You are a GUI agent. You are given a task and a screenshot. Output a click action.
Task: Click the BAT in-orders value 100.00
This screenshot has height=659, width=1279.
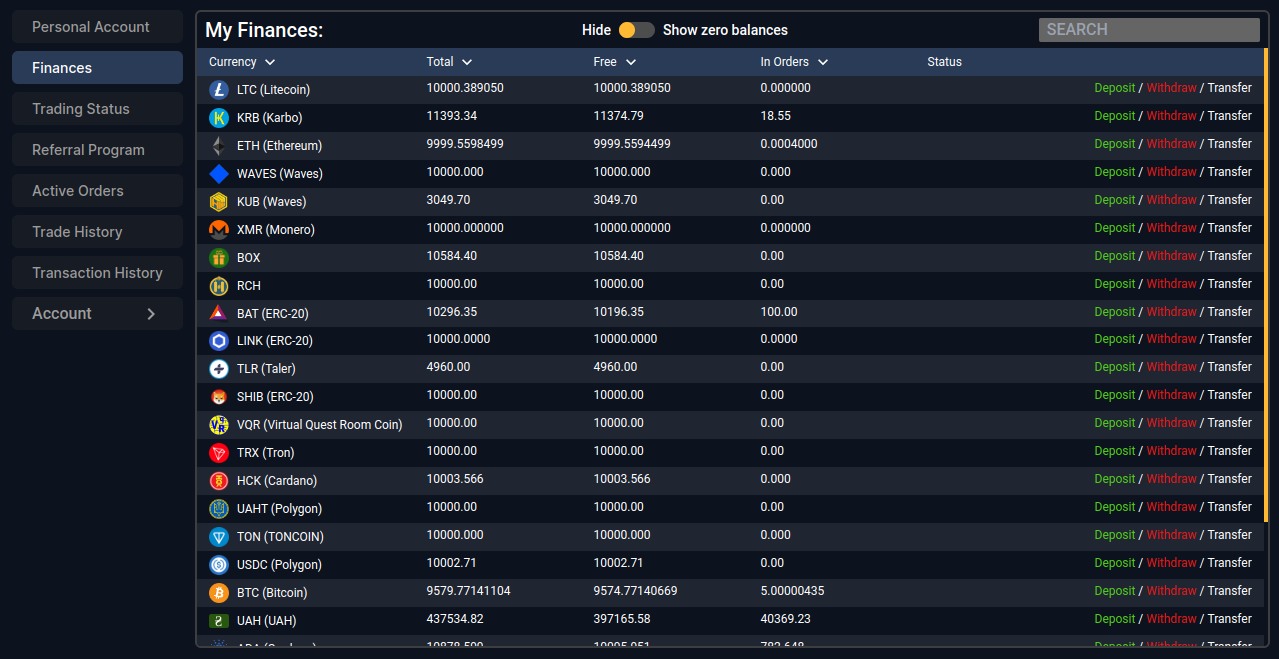point(779,312)
